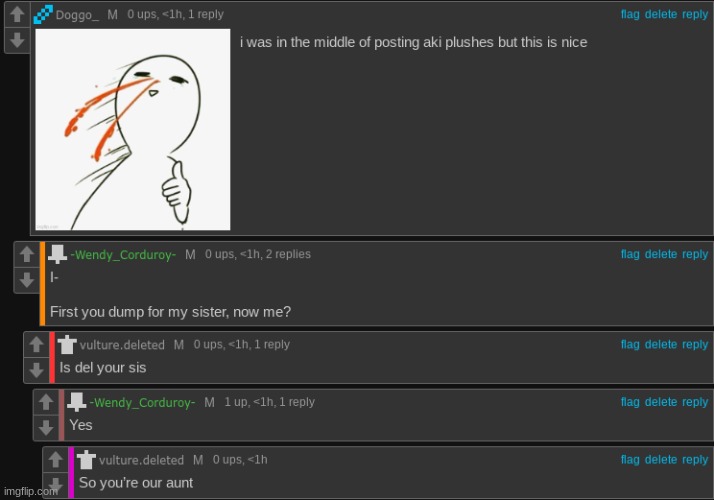Reply to Doggo_'s comment

(x=695, y=14)
